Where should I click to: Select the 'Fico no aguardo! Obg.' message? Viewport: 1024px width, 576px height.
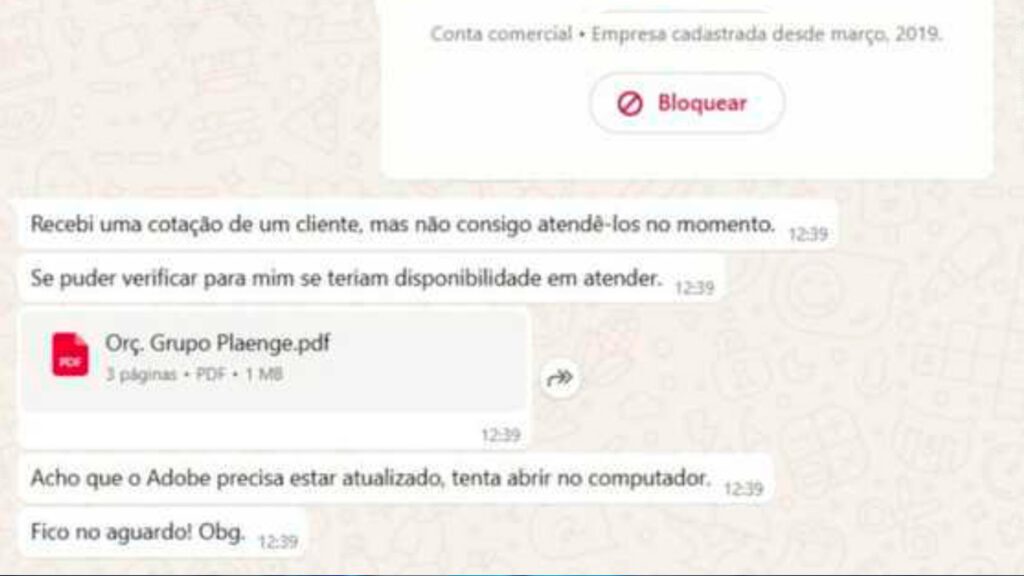coord(163,532)
